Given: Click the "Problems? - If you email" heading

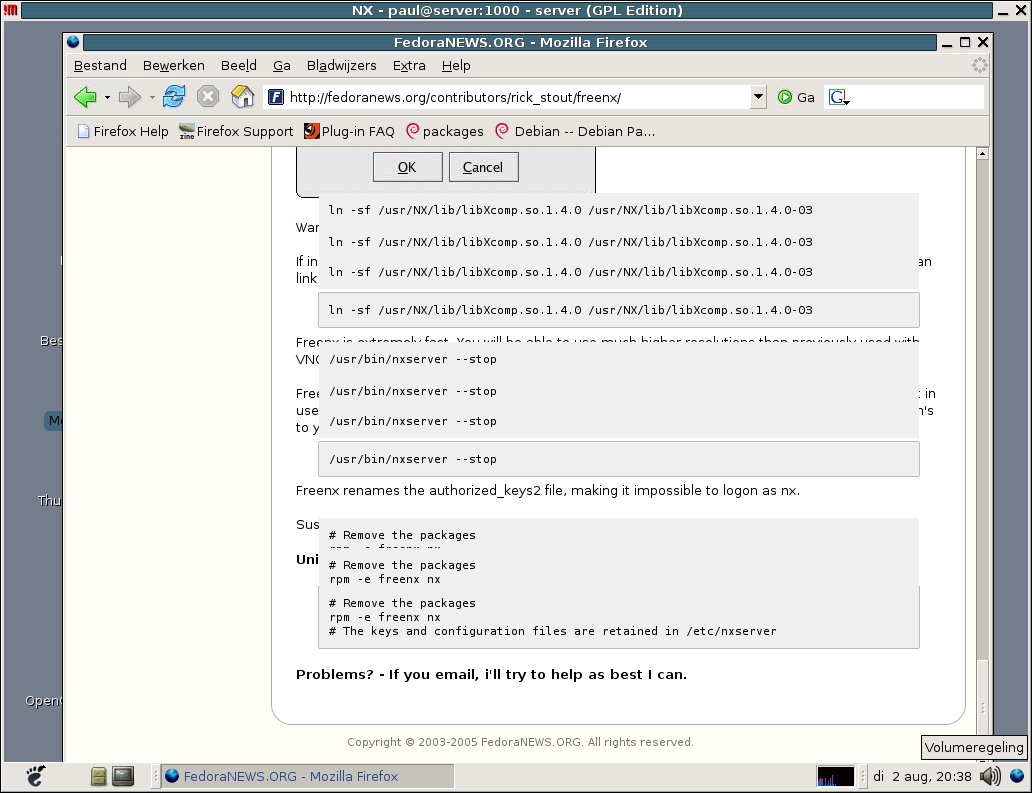Looking at the screenshot, I should pos(491,675).
